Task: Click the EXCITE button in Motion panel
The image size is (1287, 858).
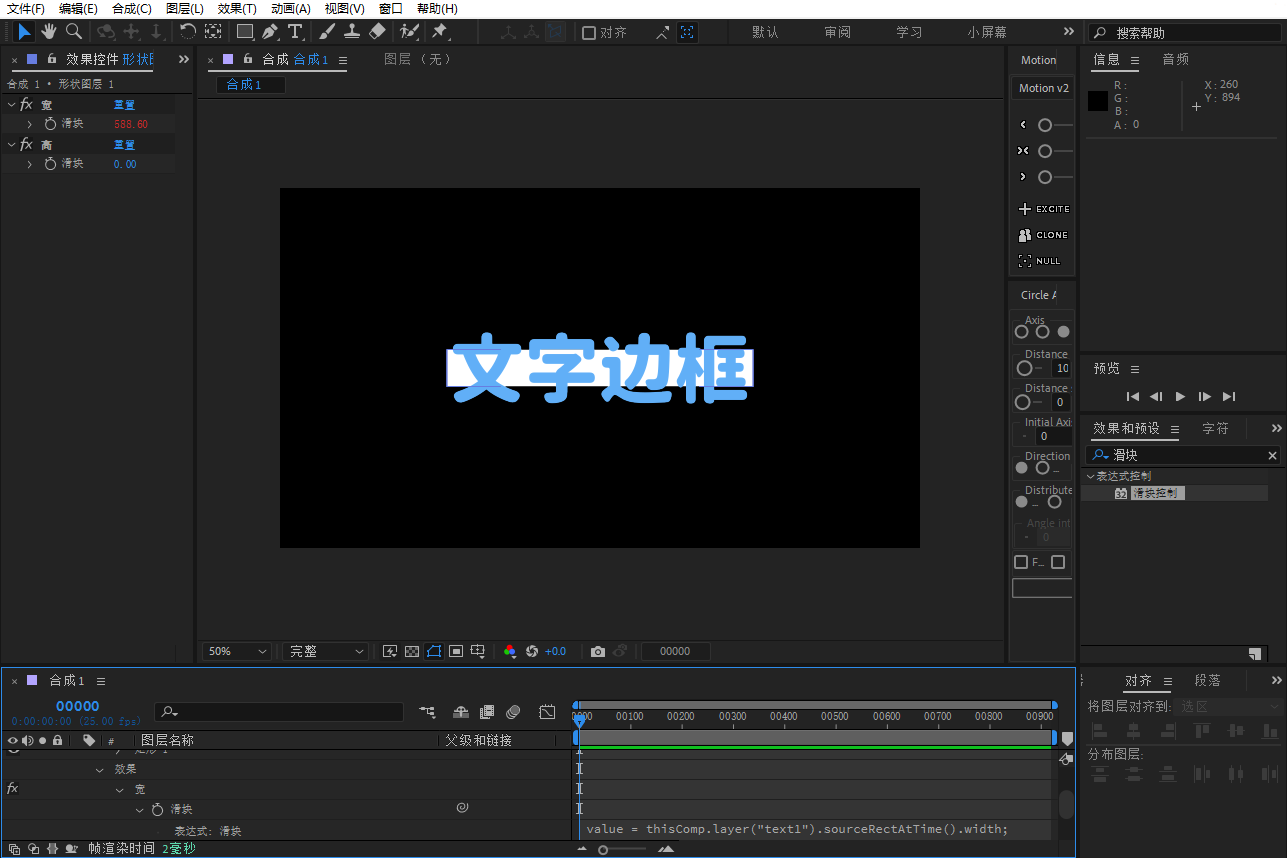Action: pos(1044,209)
